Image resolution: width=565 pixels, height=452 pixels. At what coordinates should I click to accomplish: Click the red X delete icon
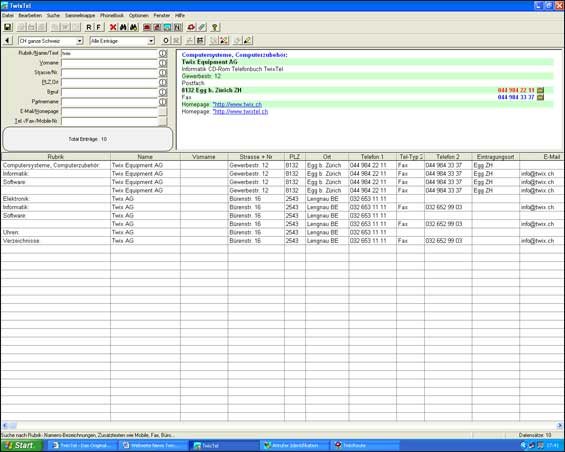(x=113, y=27)
